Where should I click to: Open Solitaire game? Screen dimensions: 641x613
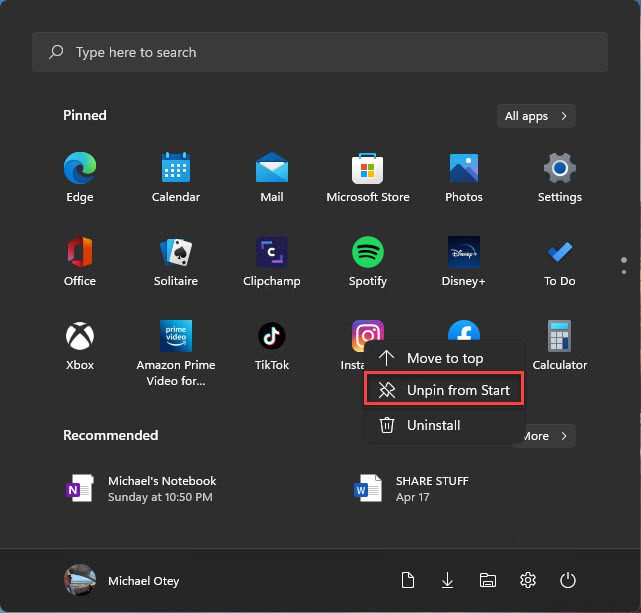pos(176,262)
